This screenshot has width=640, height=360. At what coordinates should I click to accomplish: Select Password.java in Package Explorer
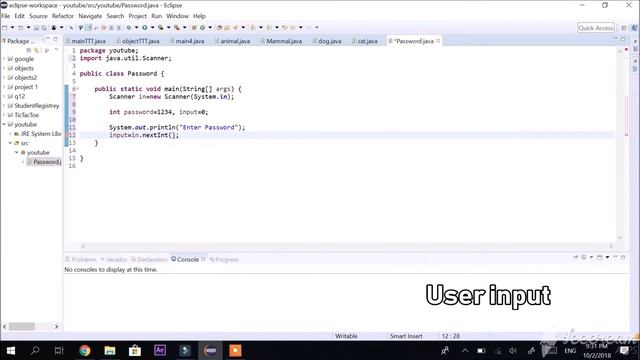click(44, 162)
